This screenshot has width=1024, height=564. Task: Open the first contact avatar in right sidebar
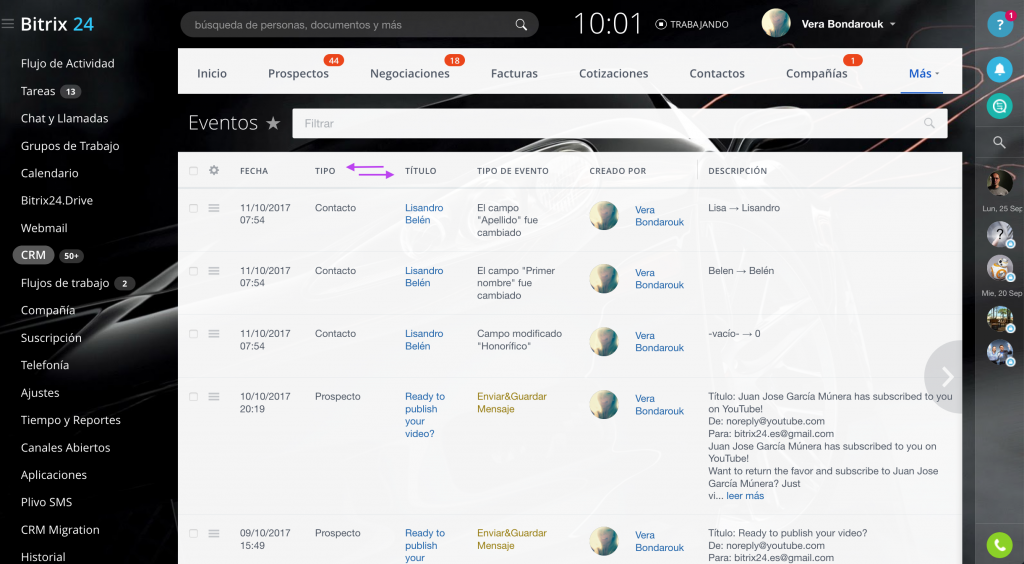999,183
